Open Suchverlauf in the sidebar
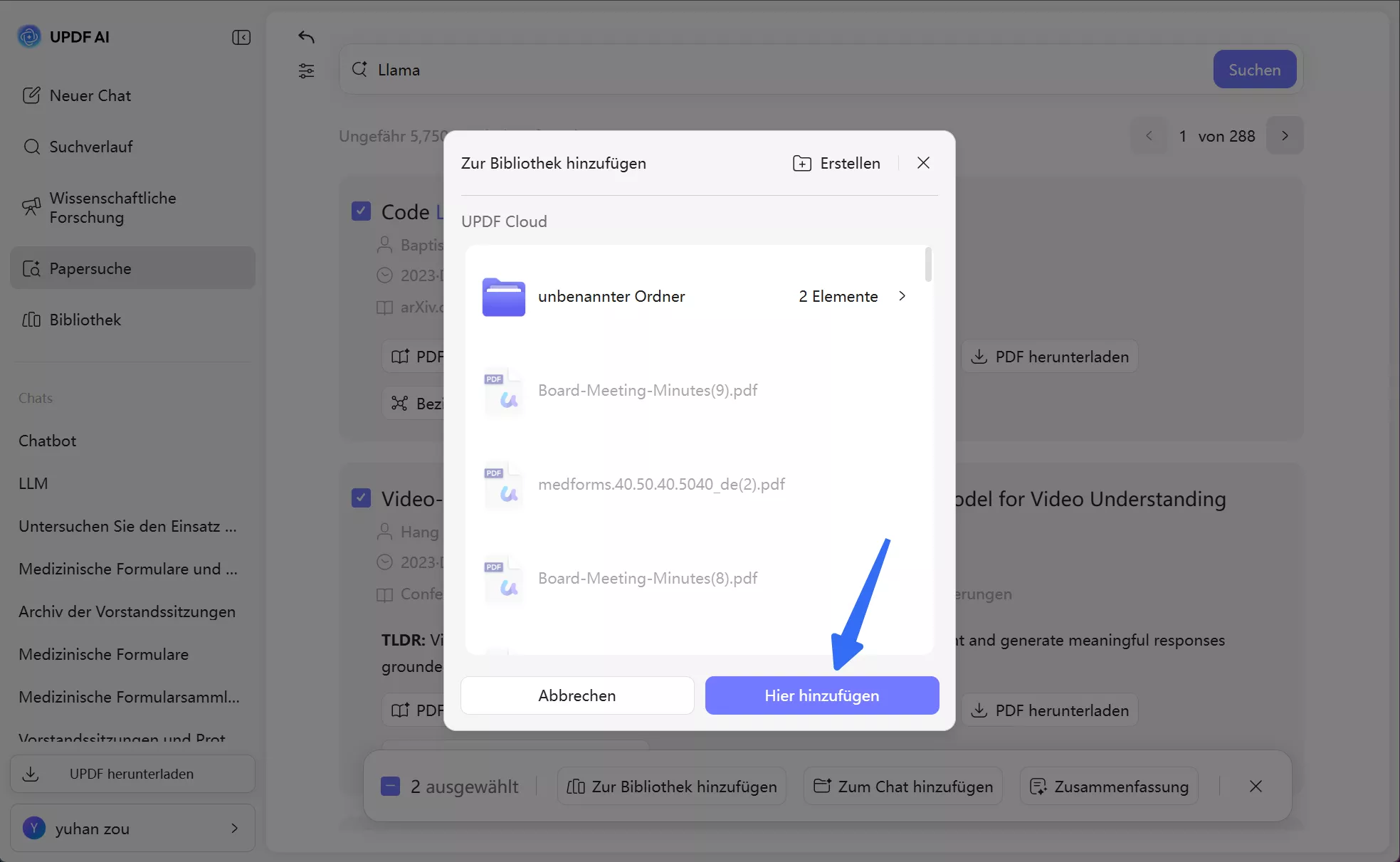 click(91, 147)
